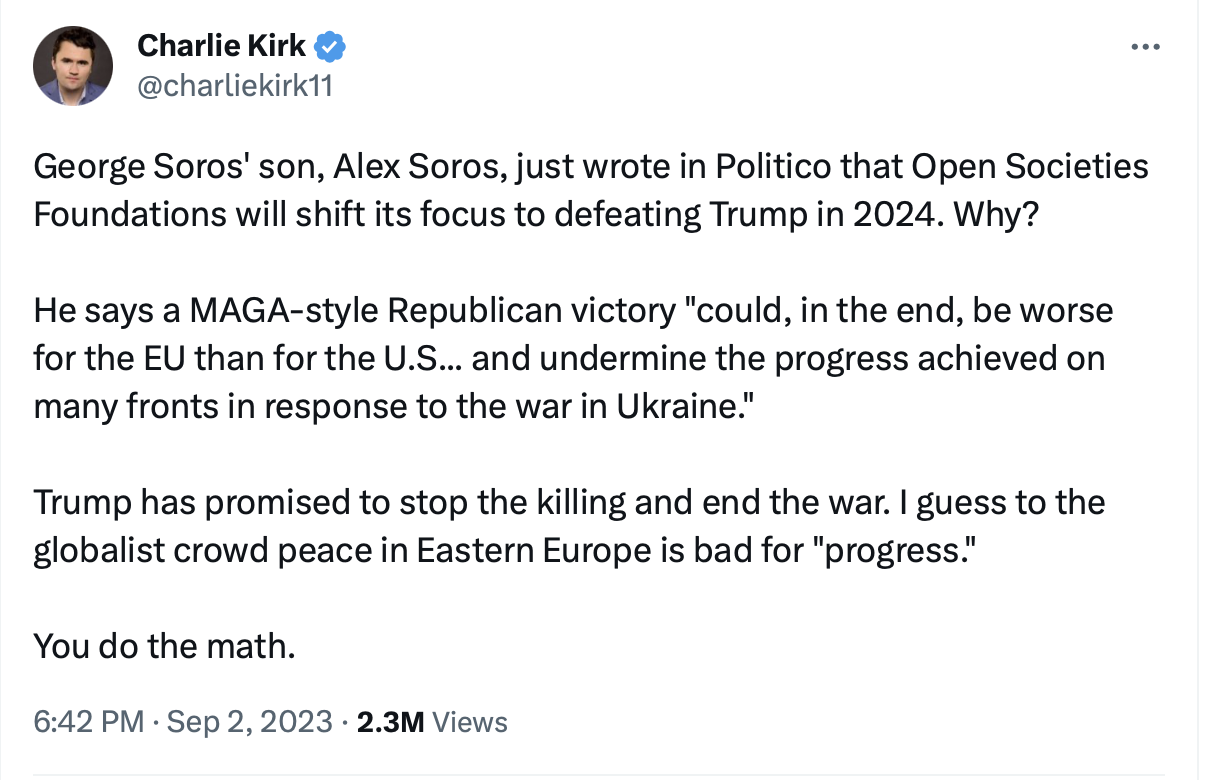The width and height of the screenshot is (1210, 780).
Task: Click the "You do the math." line
Action: 165,646
